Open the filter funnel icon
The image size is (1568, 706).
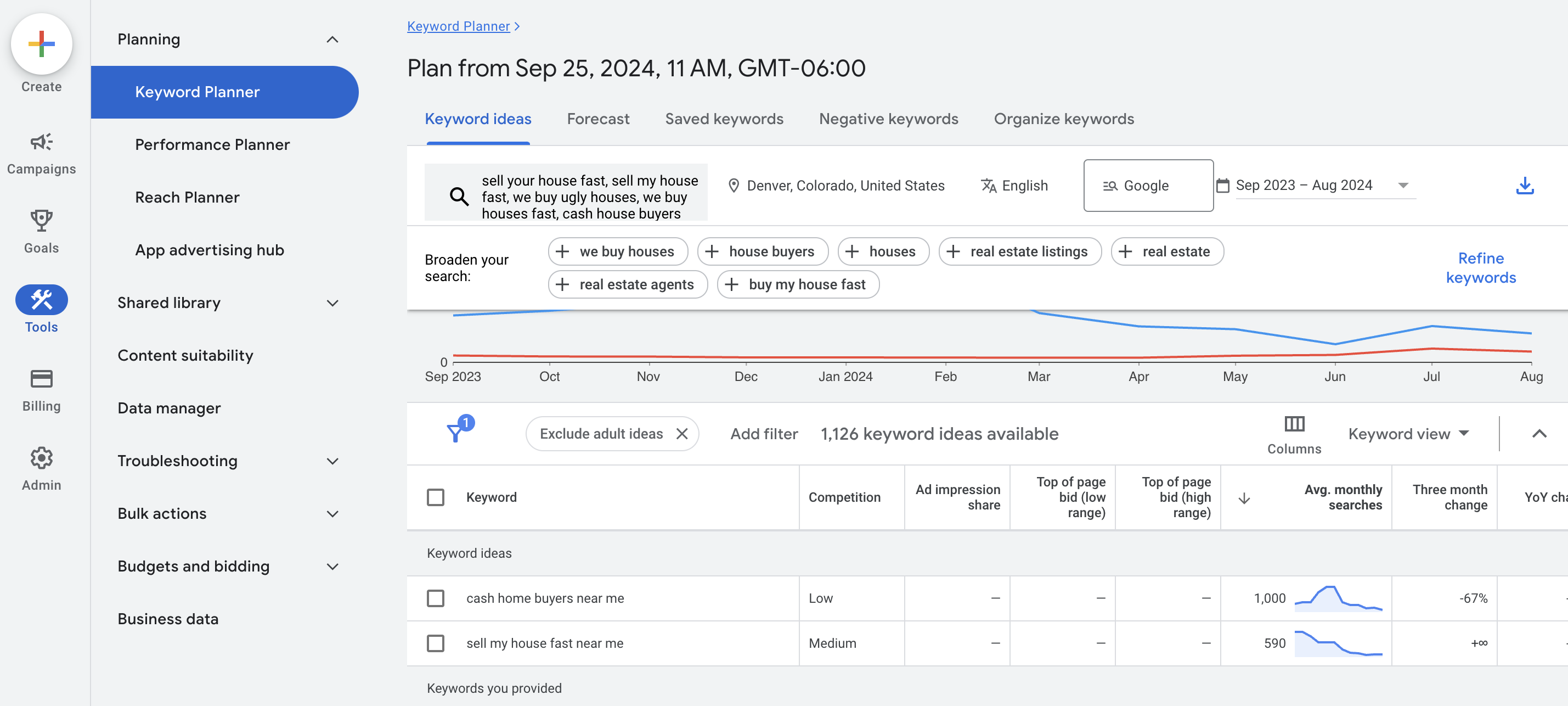point(455,433)
